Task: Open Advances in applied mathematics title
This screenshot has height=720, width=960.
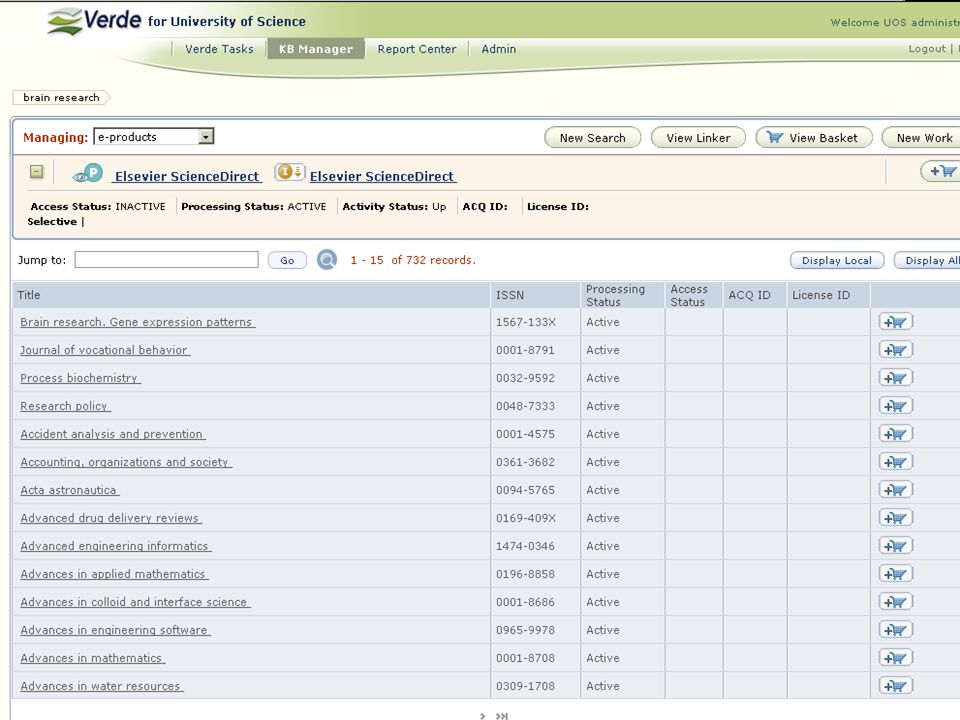Action: coord(114,574)
